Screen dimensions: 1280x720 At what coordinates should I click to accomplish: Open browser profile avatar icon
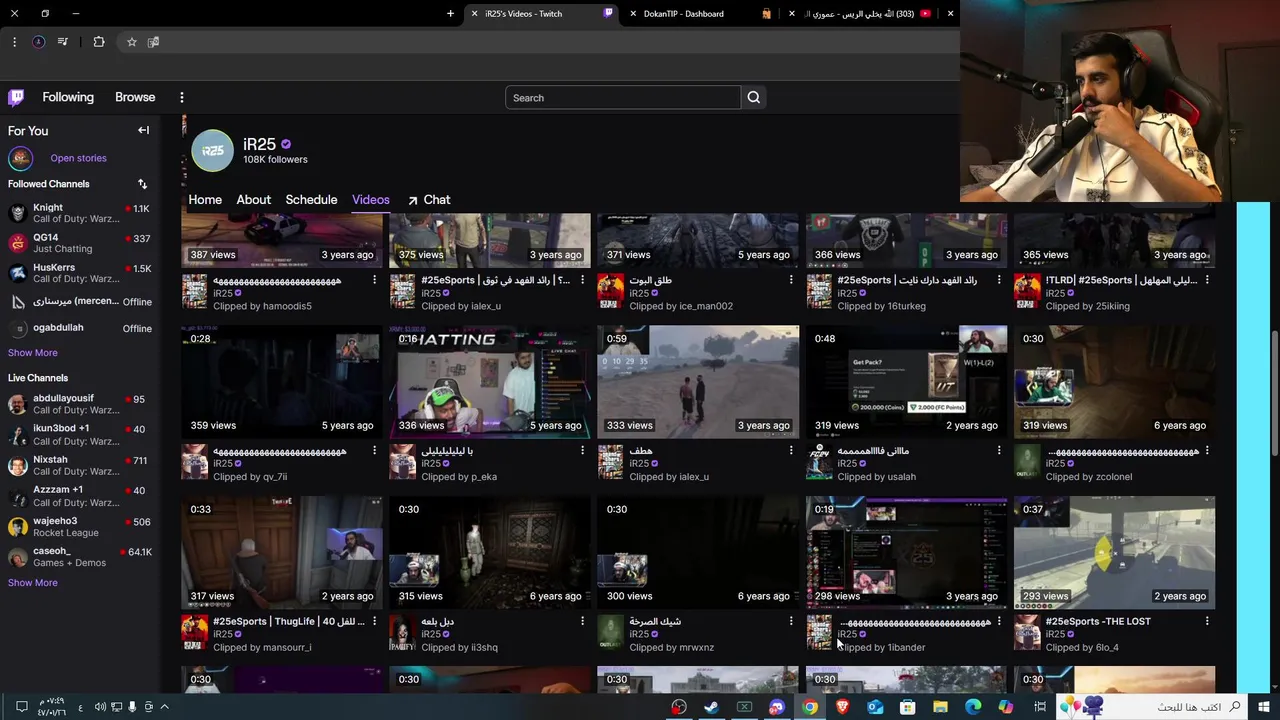click(38, 42)
